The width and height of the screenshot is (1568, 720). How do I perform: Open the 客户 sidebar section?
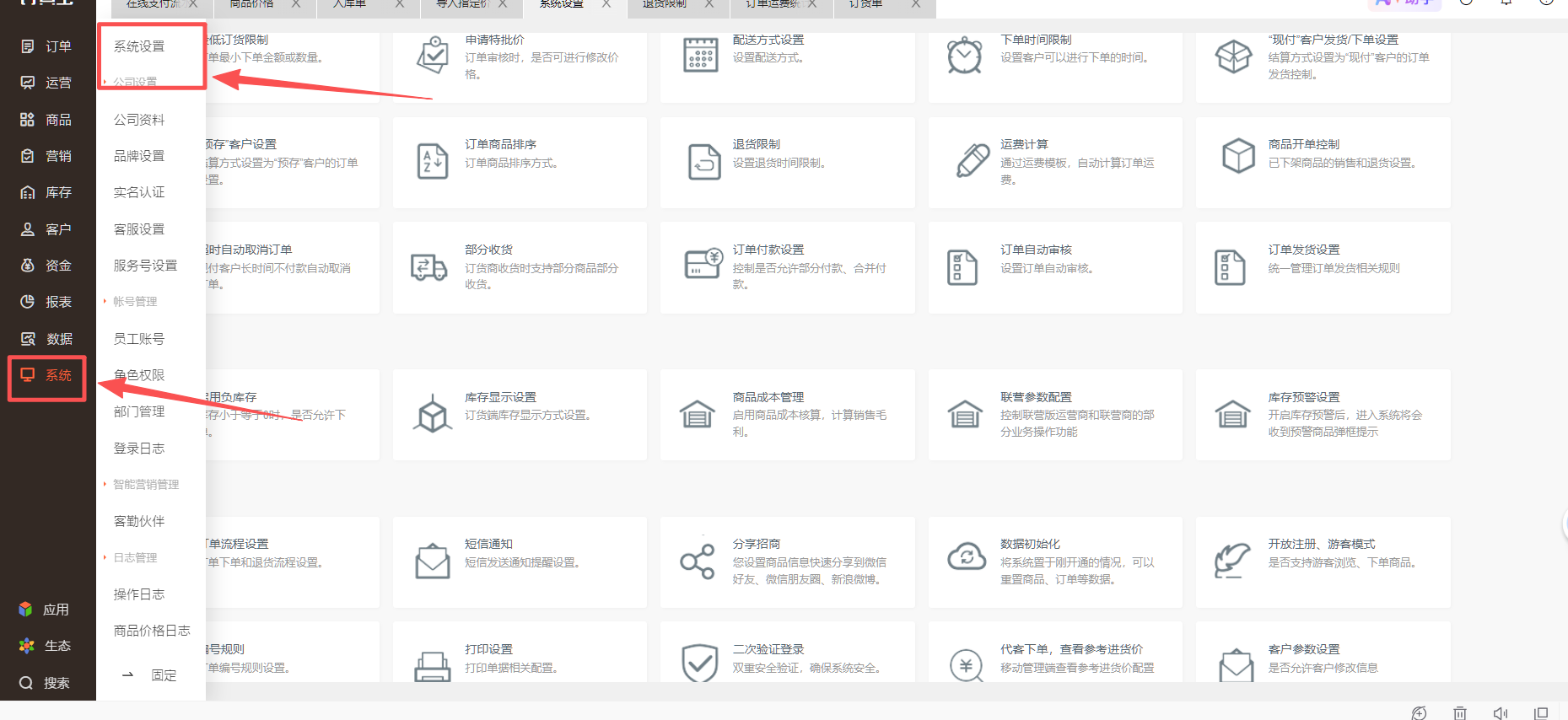click(x=46, y=229)
